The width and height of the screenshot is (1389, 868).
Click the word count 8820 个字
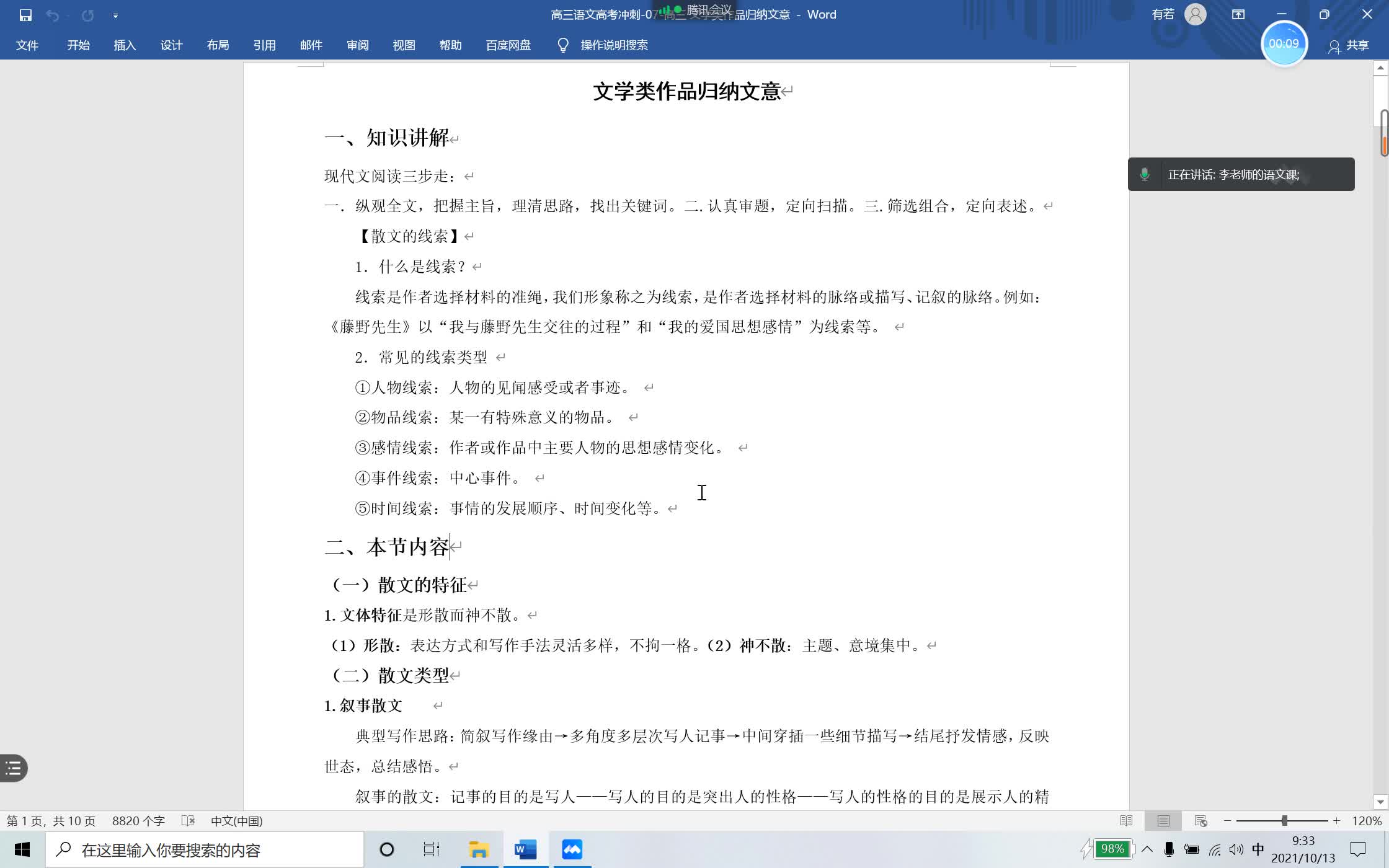[138, 821]
